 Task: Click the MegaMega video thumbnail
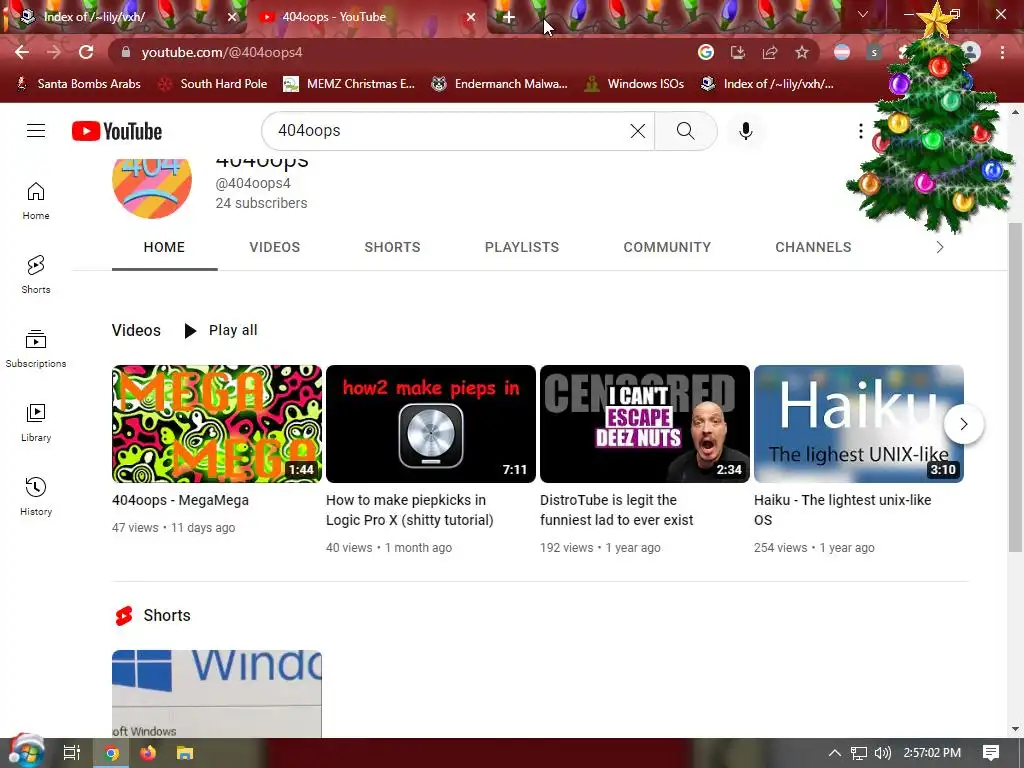(217, 424)
